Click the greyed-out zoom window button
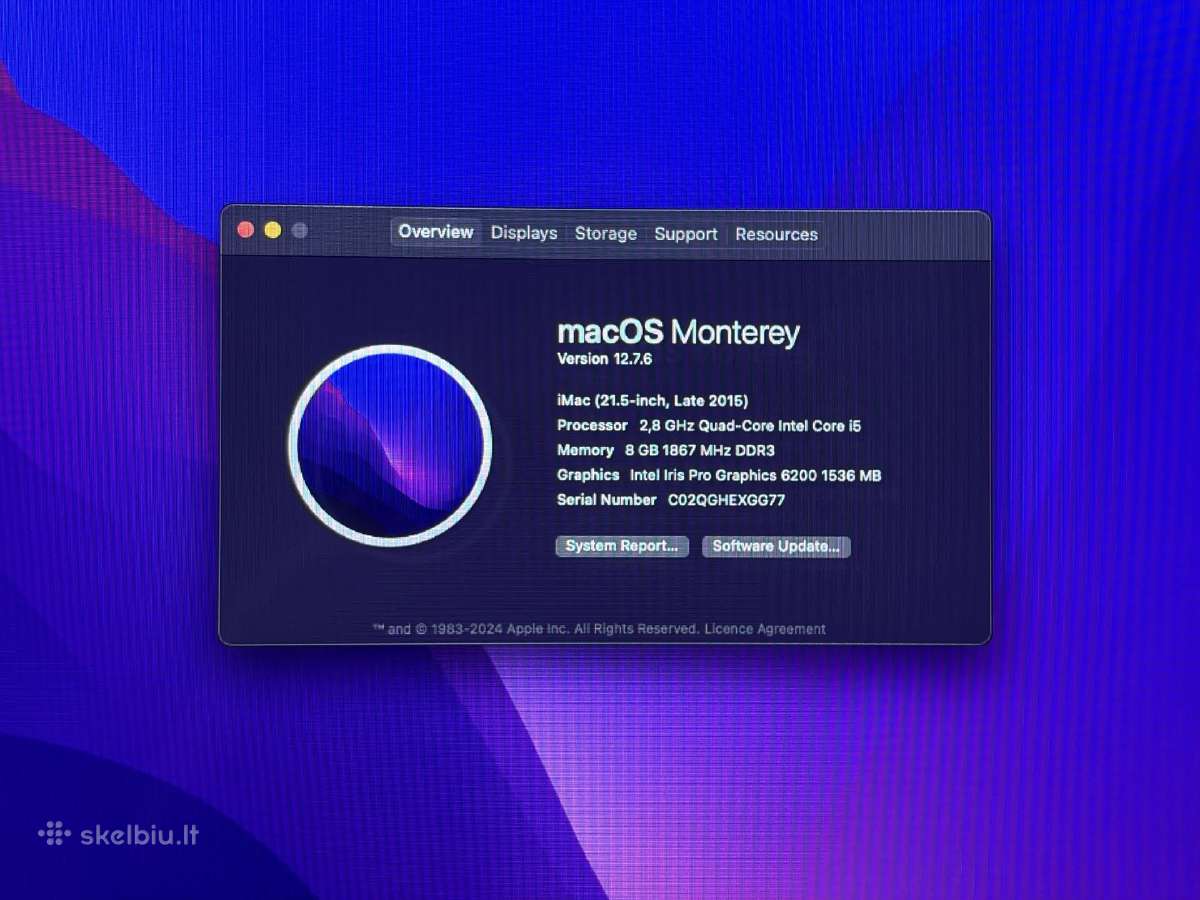This screenshot has width=1200, height=900. [299, 231]
